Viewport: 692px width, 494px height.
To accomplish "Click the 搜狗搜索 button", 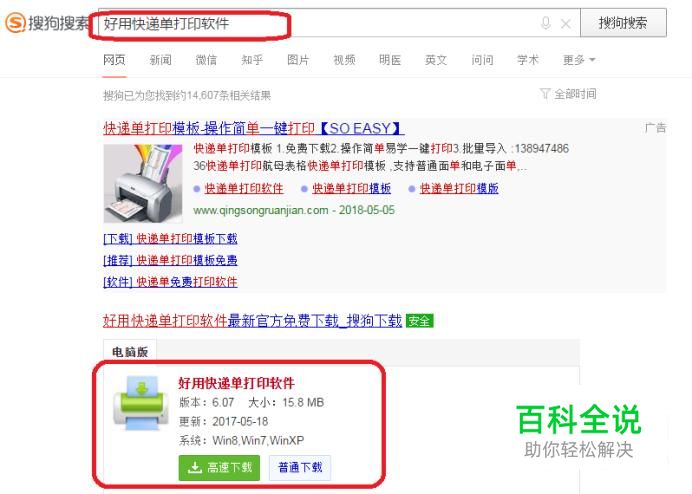I will click(623, 23).
